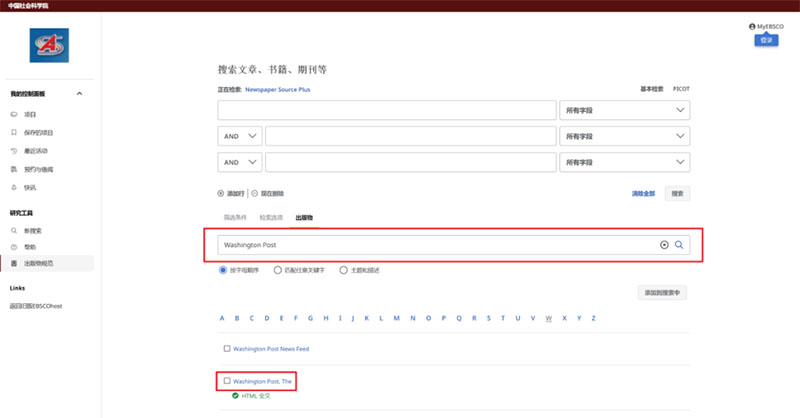Start 新搜索 from research tools
This screenshot has width=800, height=418.
click(x=34, y=230)
